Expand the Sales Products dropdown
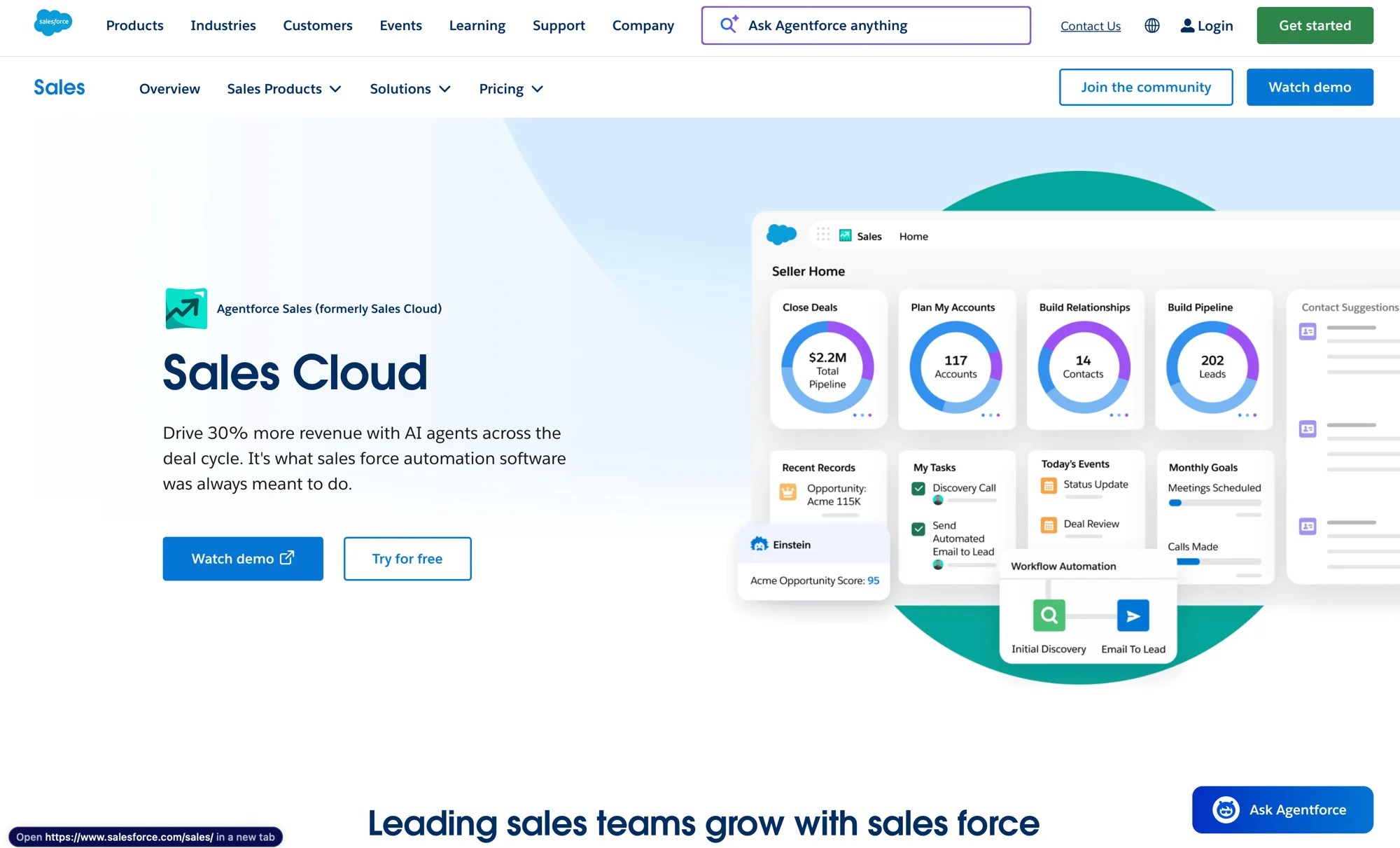The width and height of the screenshot is (1400, 848). click(284, 89)
